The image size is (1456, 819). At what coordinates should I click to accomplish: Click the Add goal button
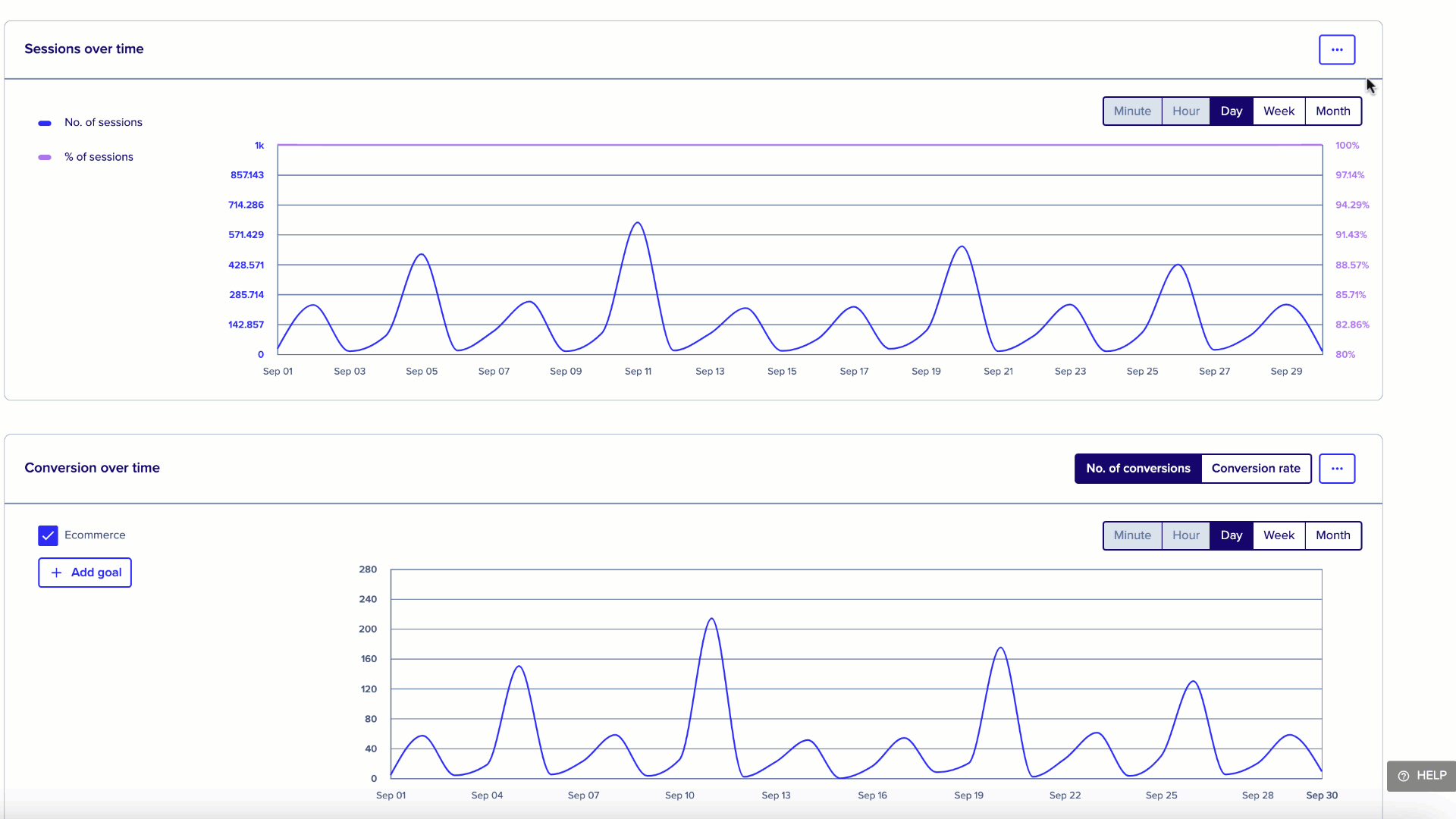coord(85,573)
